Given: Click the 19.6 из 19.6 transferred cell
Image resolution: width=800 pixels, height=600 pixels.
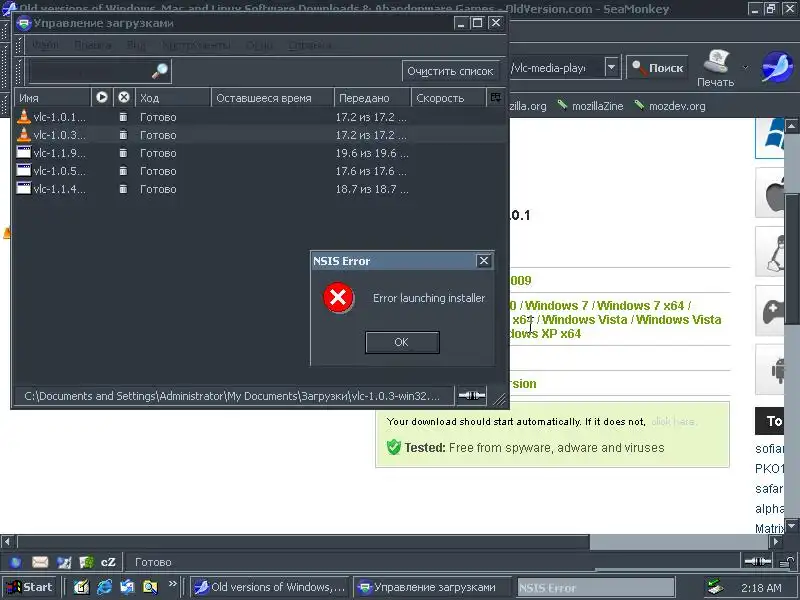Looking at the screenshot, I should pos(371,153).
